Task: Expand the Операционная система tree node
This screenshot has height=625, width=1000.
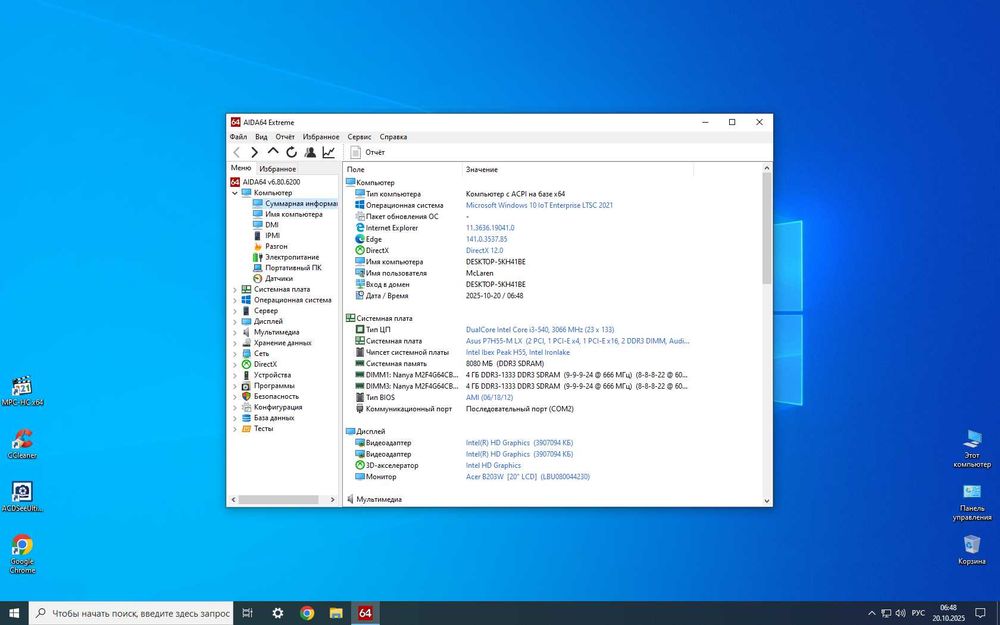Action: (x=235, y=300)
